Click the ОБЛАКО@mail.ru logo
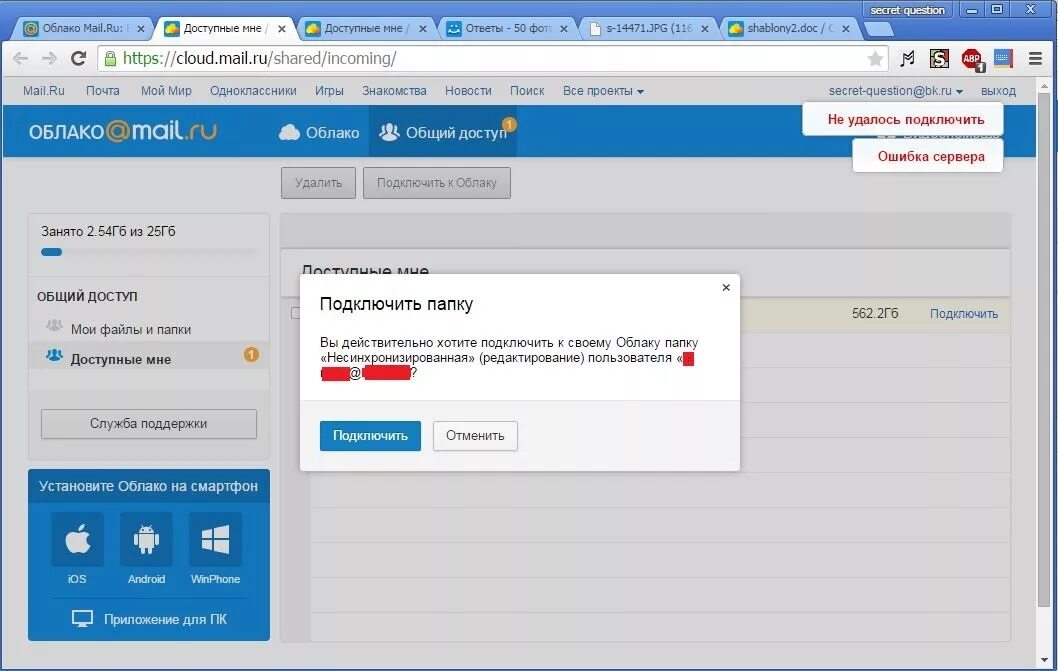This screenshot has width=1058, height=671. tap(122, 130)
